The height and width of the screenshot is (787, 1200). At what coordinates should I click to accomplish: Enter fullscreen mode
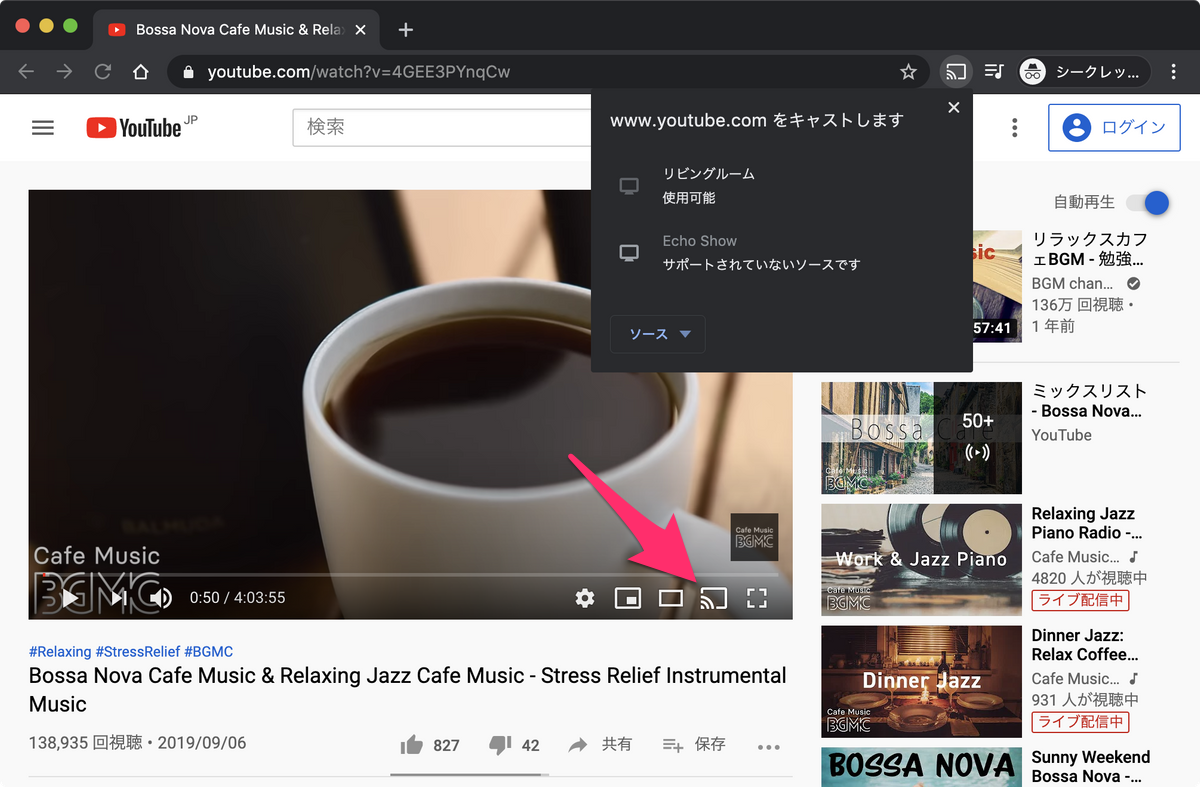(x=757, y=598)
